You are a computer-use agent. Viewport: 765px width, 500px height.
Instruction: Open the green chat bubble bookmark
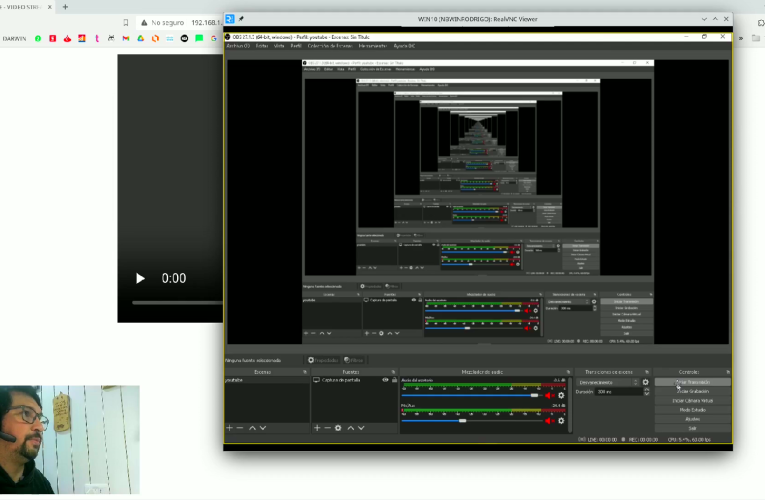(x=199, y=39)
